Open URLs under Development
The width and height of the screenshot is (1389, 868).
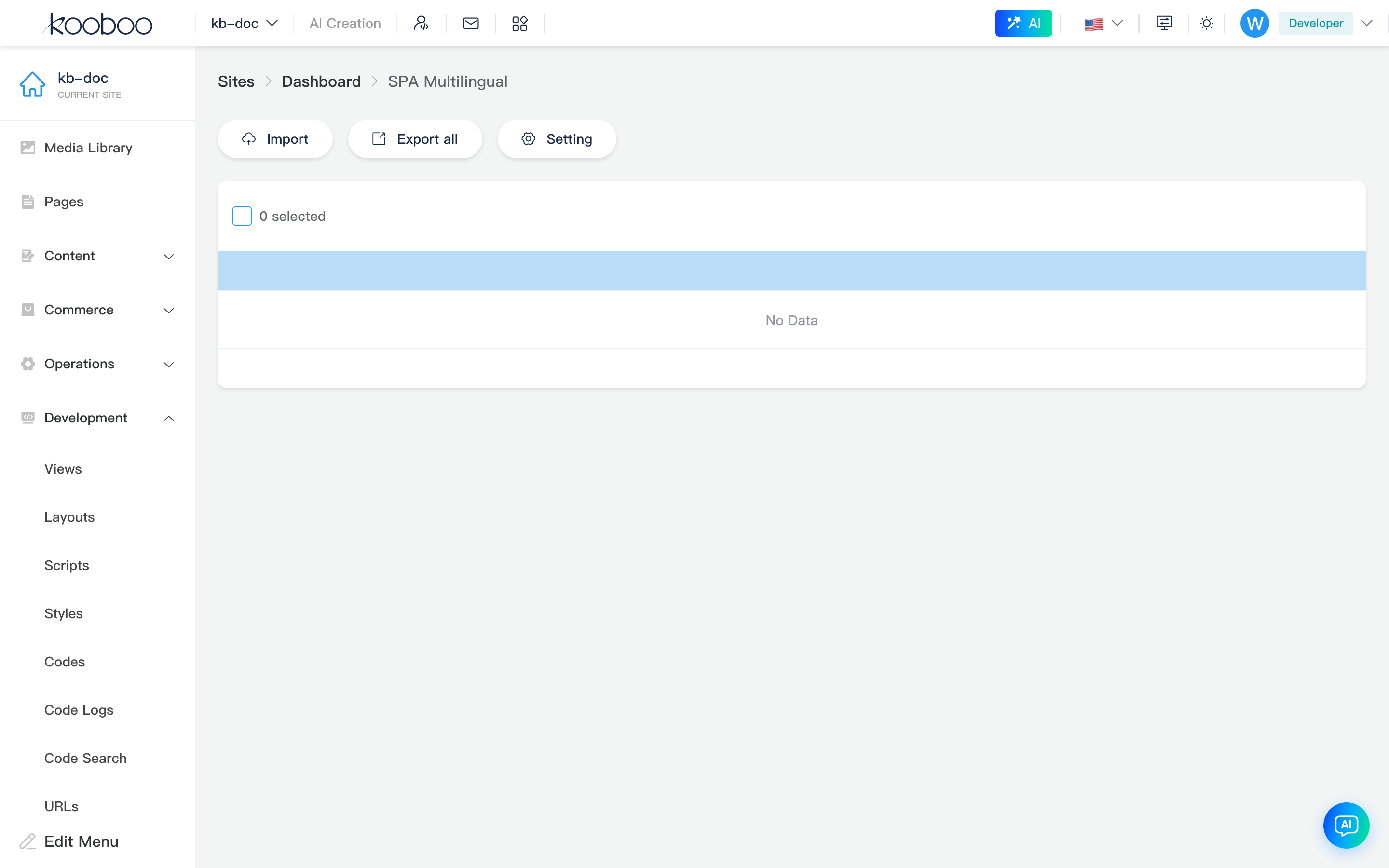(61, 807)
